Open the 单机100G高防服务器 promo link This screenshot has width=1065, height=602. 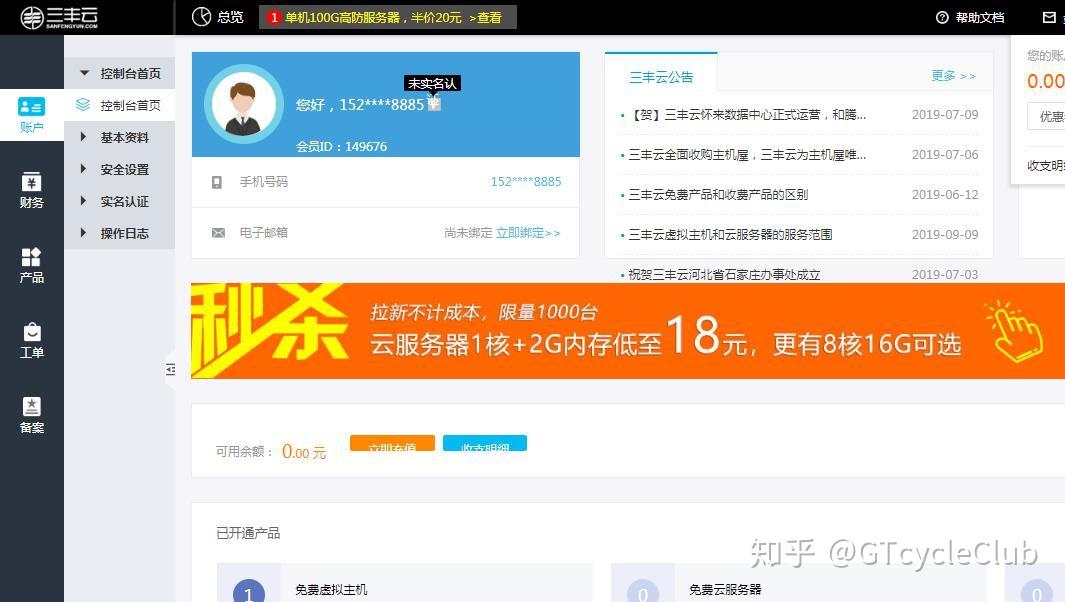387,18
